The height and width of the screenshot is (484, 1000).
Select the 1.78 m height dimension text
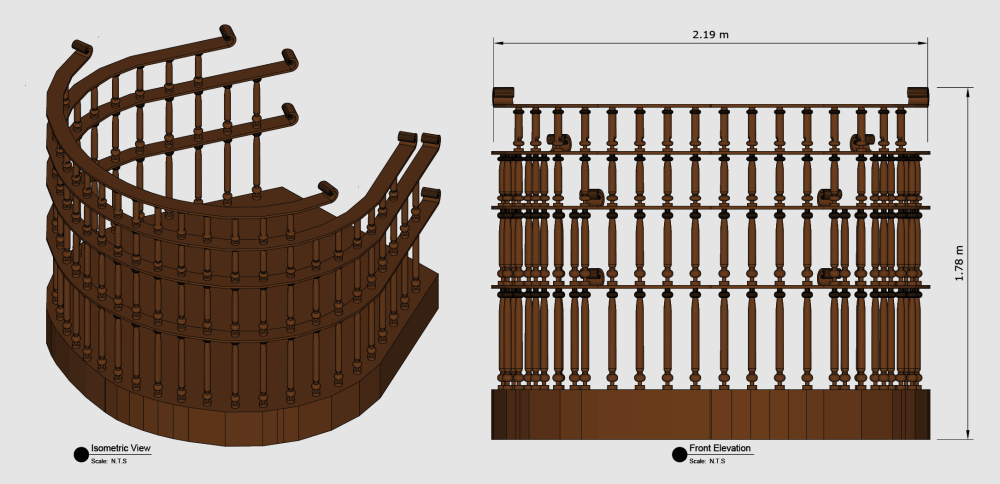tap(958, 263)
